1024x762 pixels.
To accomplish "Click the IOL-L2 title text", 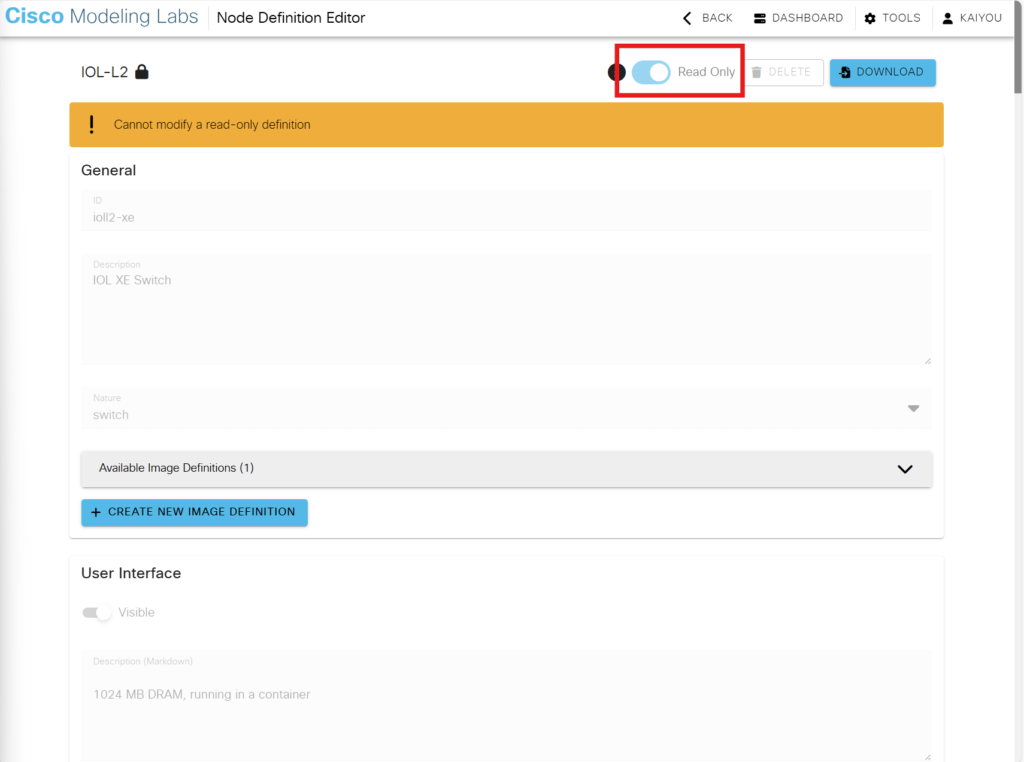I will [104, 72].
